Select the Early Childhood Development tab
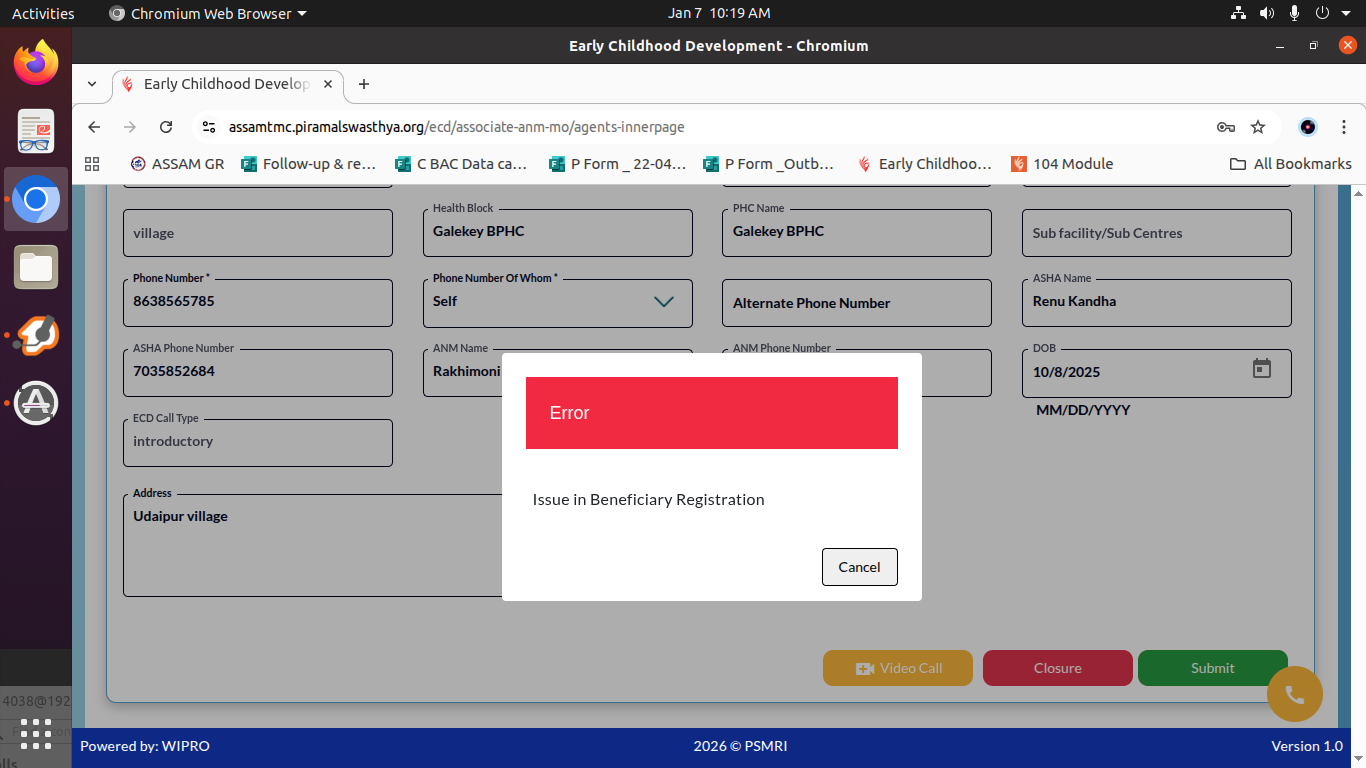 (x=226, y=84)
